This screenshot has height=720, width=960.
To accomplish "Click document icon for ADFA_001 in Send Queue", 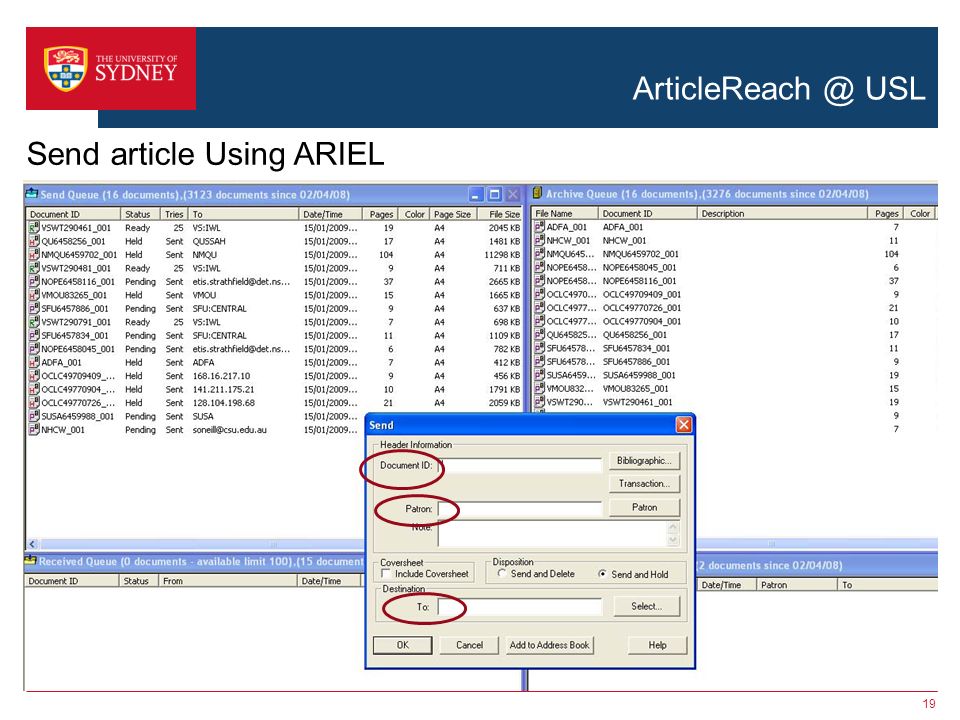I will point(34,362).
